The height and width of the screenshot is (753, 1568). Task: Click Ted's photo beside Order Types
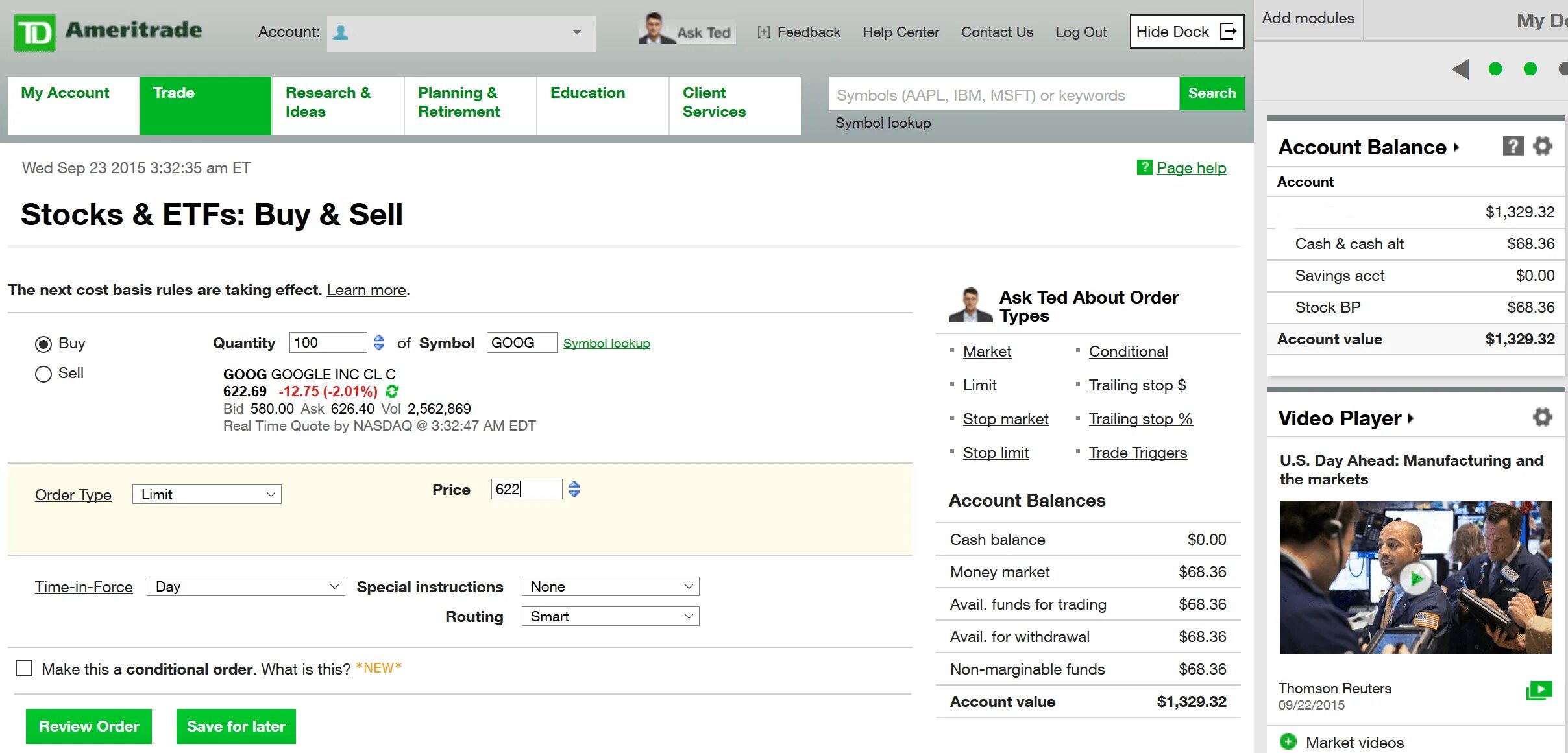[970, 305]
